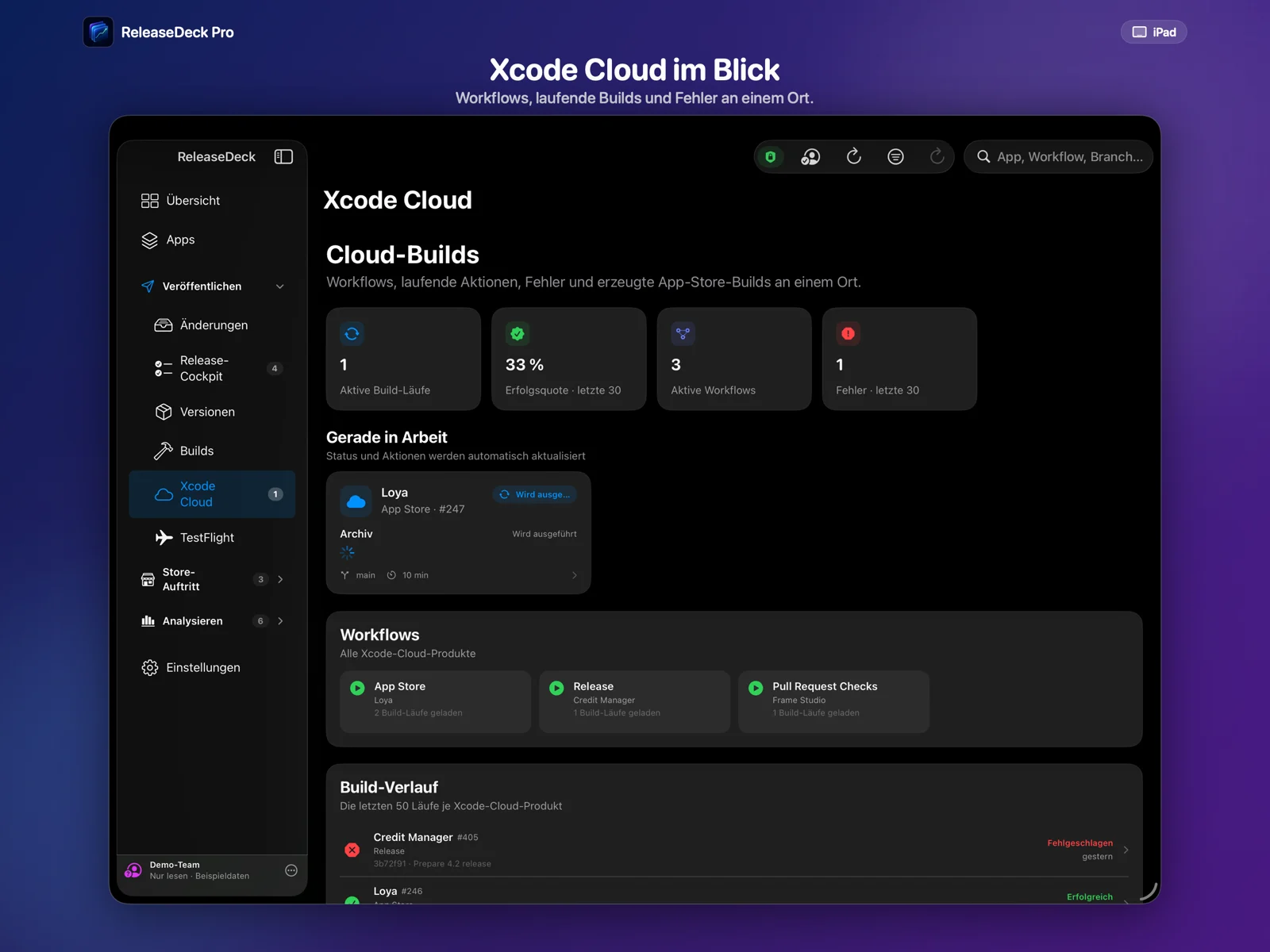1270x952 pixels.
Task: Open Release-Cockpit in the sidebar
Action: [212, 368]
